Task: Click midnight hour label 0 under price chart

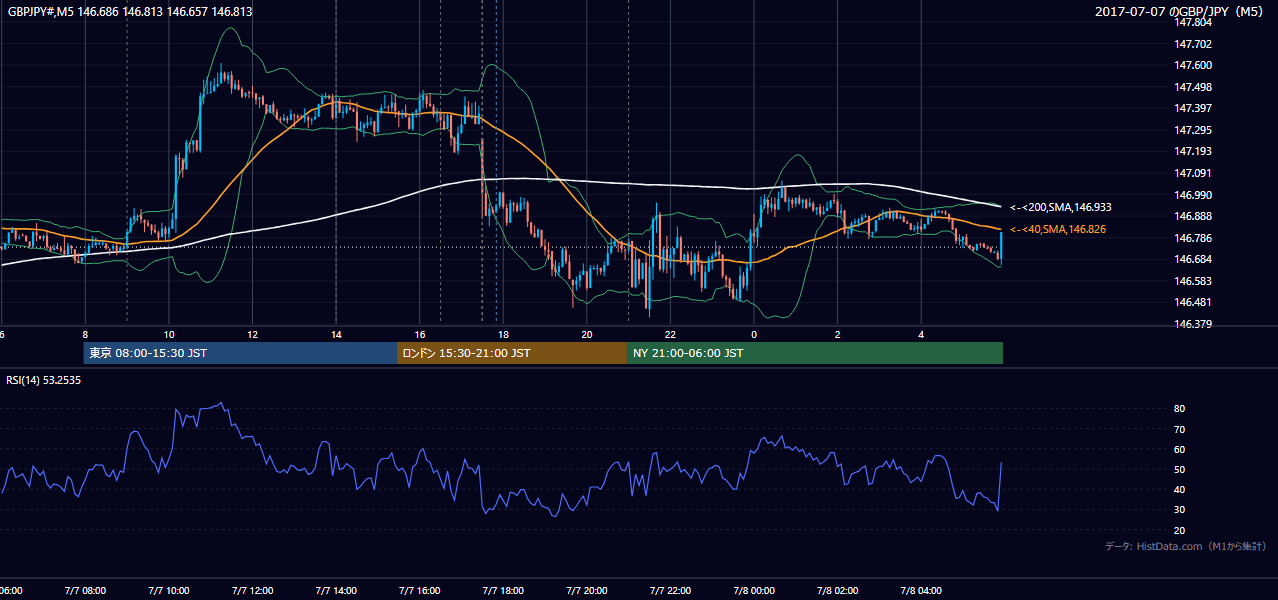Action: pyautogui.click(x=754, y=335)
